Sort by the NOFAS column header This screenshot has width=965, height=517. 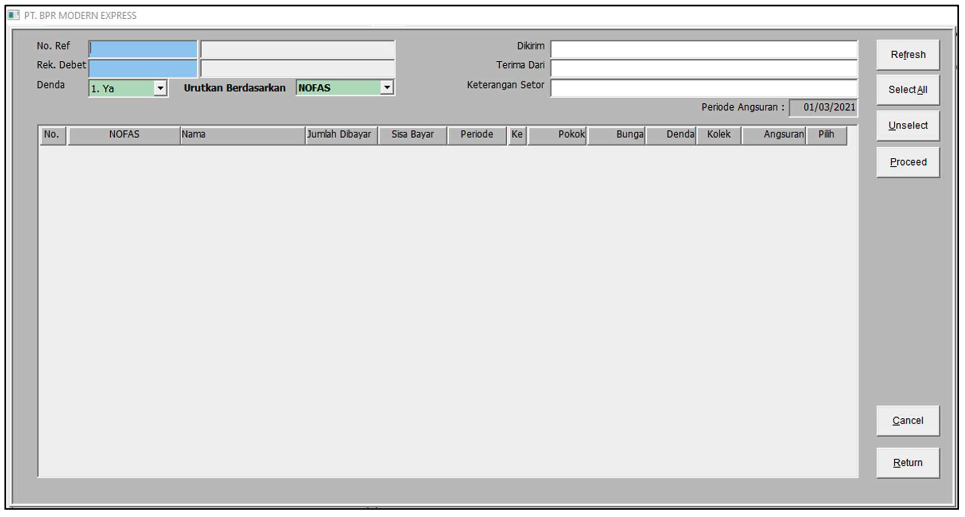pyautogui.click(x=123, y=135)
